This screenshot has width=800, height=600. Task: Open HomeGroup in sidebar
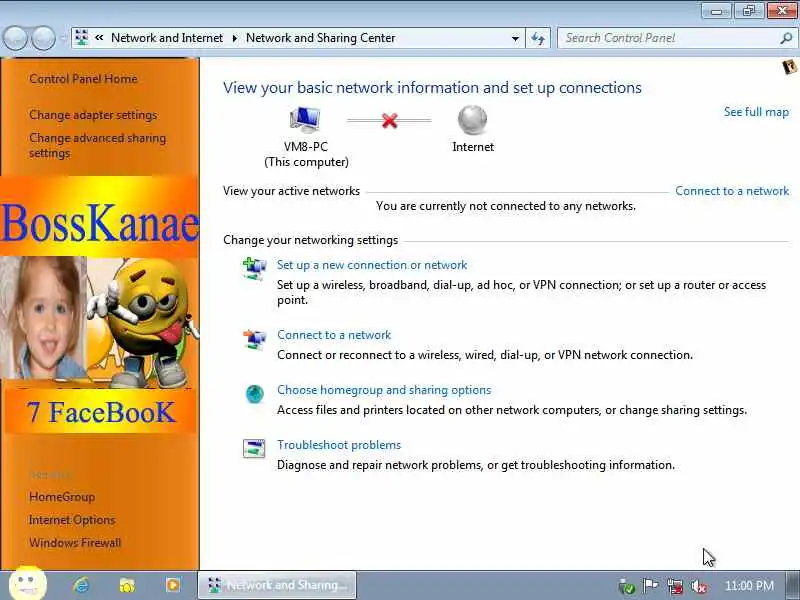click(62, 496)
